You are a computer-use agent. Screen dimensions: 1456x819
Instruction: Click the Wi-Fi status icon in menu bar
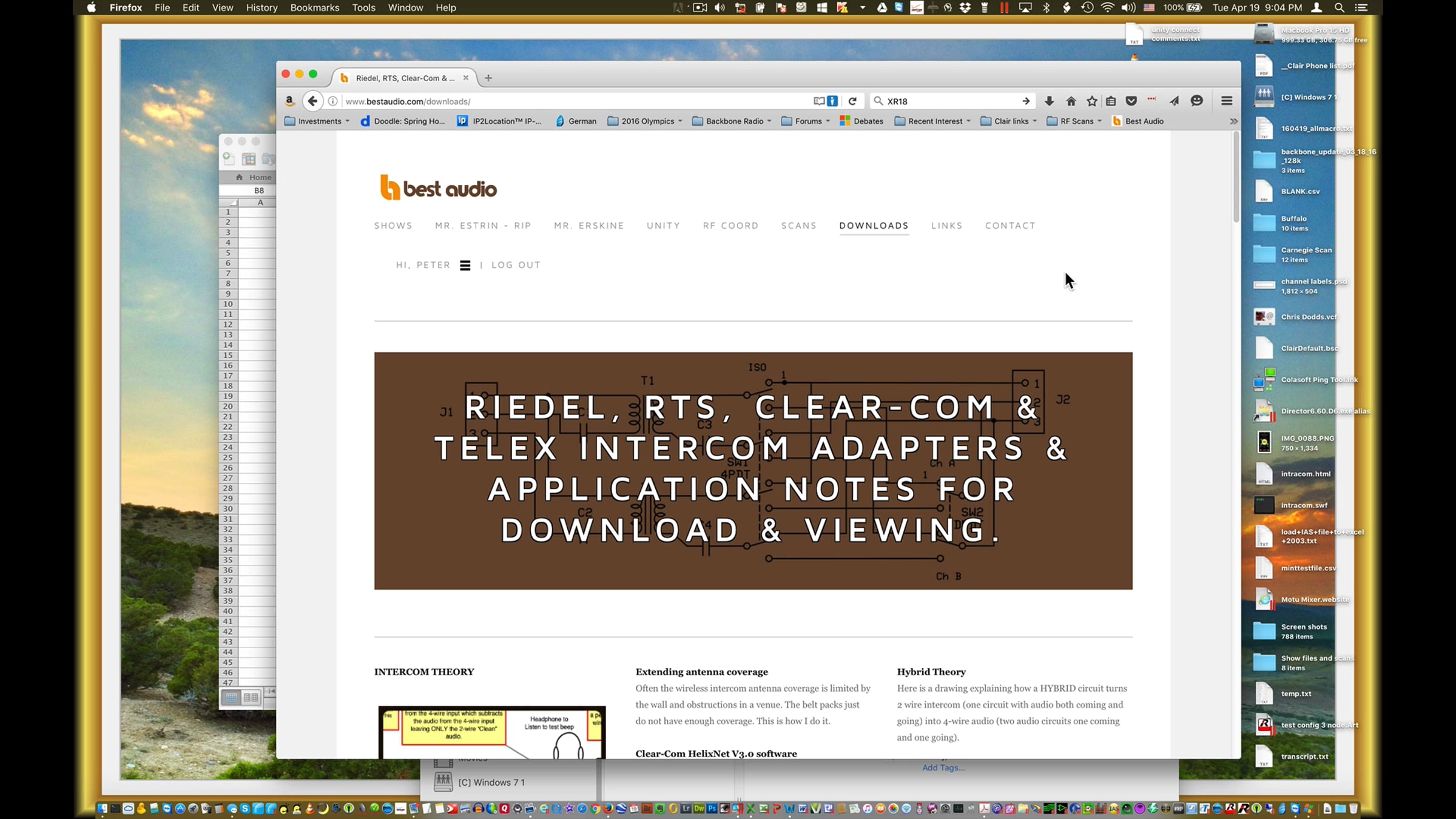pyautogui.click(x=1107, y=8)
